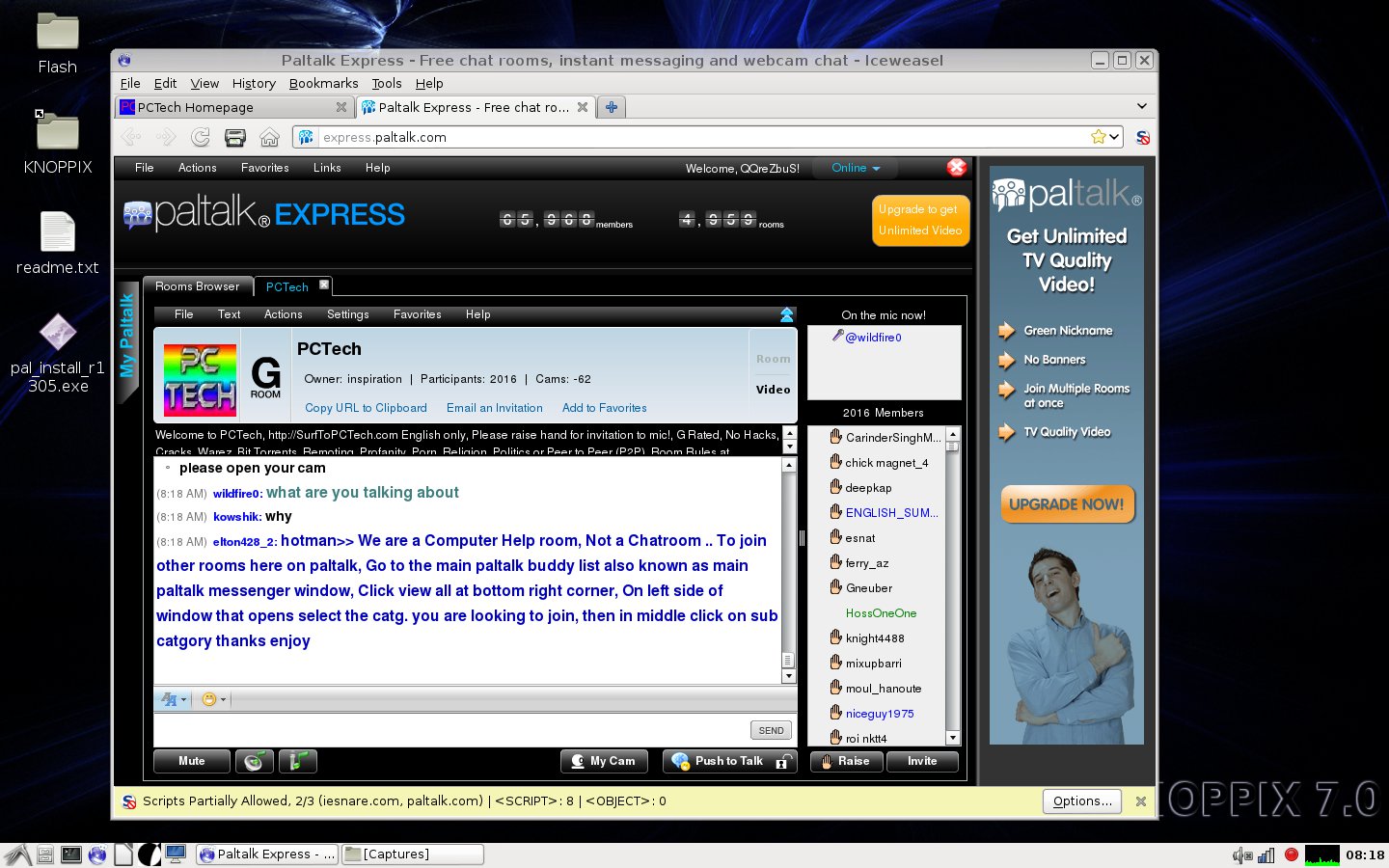Click the welcome banner scroll down arrow
Image resolution: width=1389 pixels, height=868 pixels.
pos(789,448)
